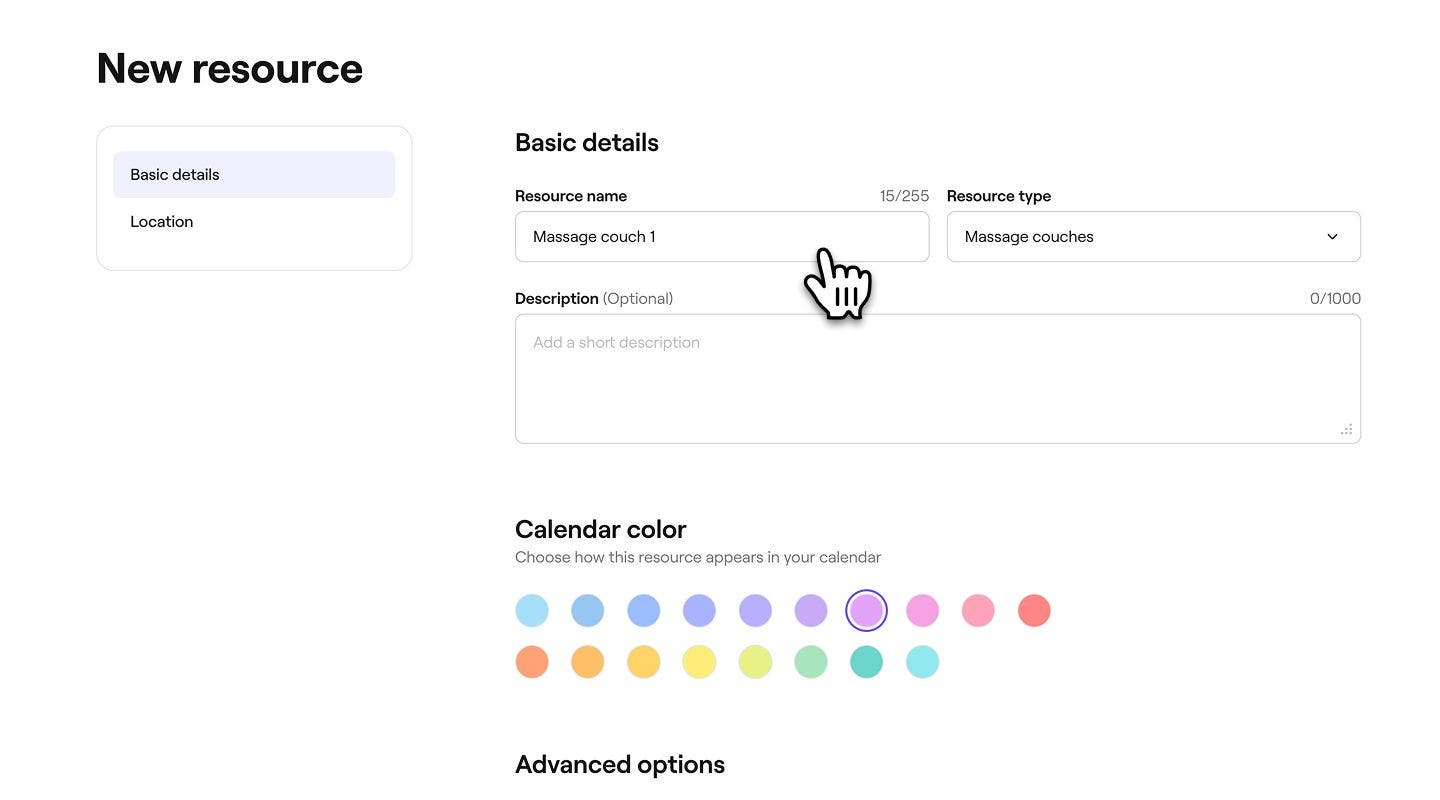Select the orange calendar color swatch

click(588, 662)
